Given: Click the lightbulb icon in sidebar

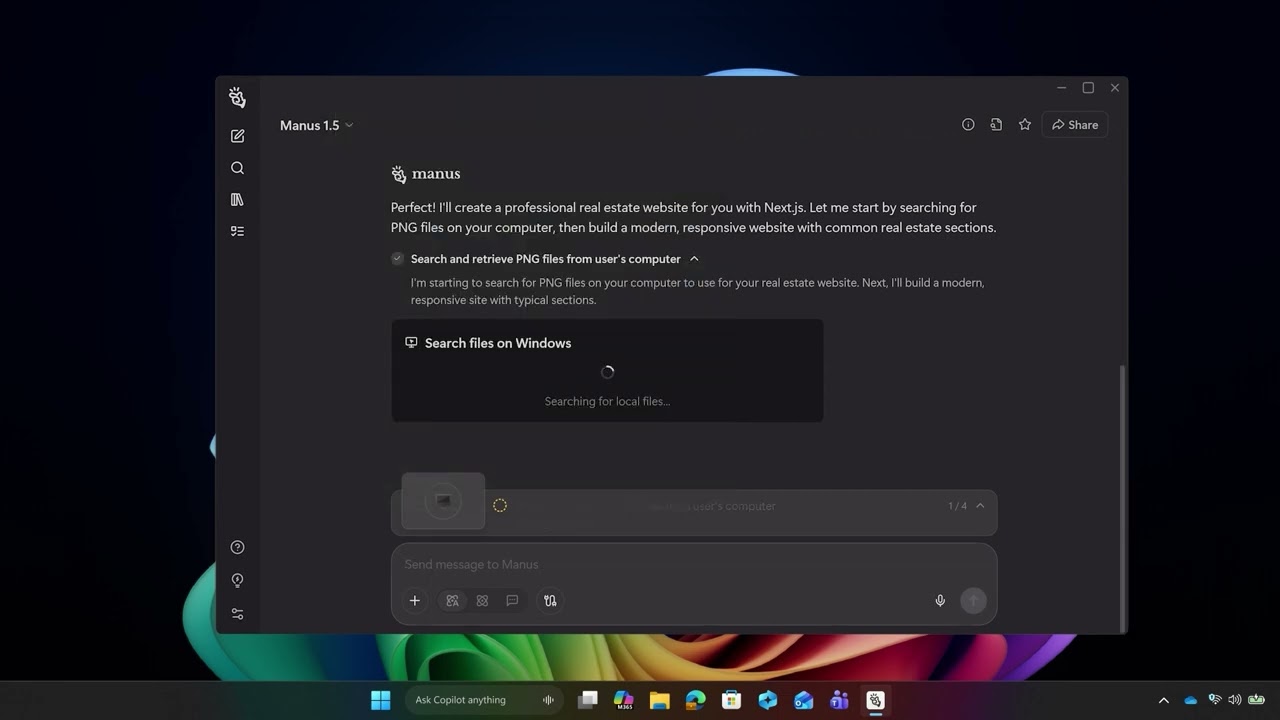Looking at the screenshot, I should tap(237, 580).
